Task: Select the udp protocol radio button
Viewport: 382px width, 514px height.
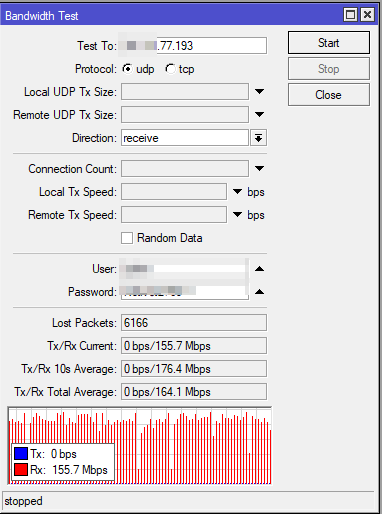Action: (127, 69)
